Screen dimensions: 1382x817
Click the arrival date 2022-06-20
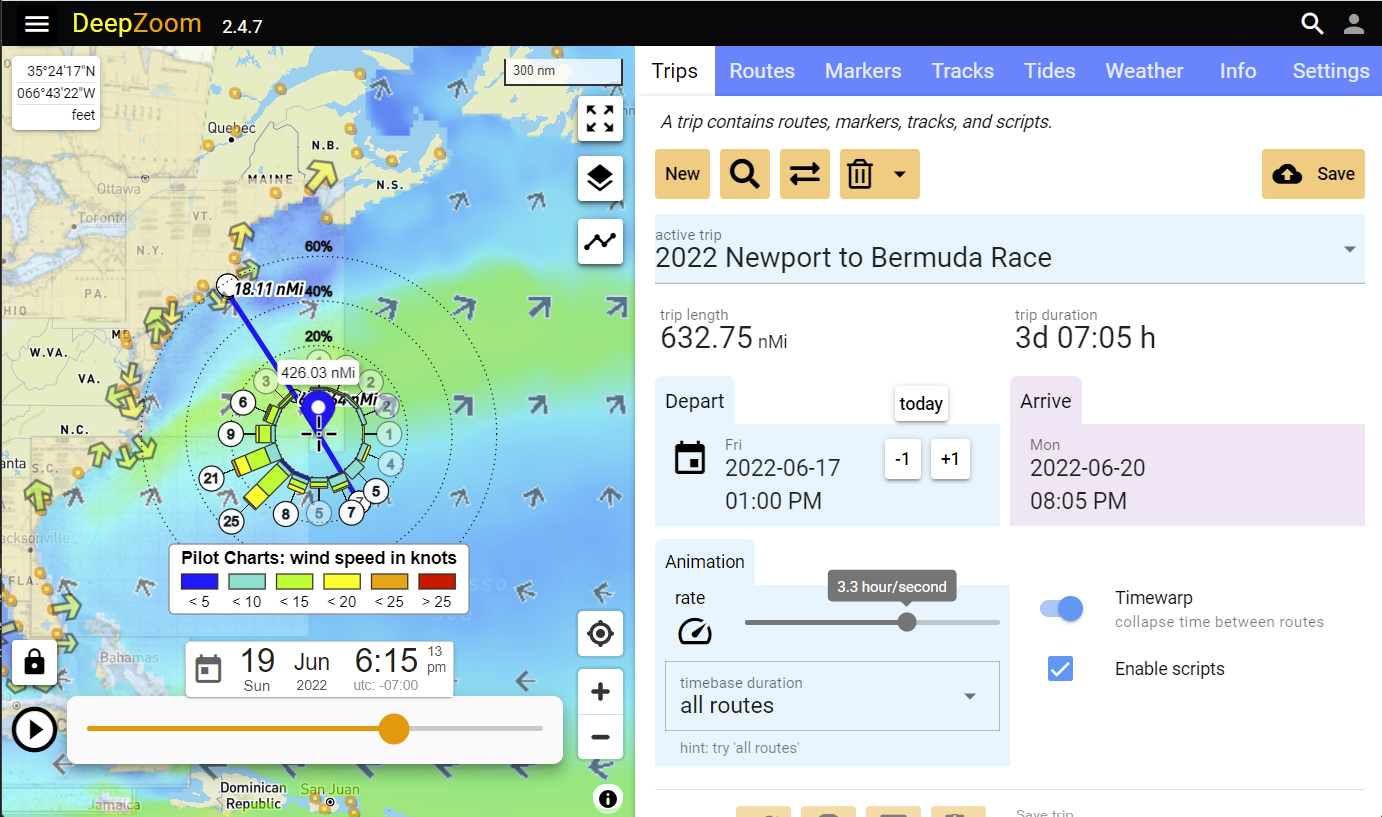(x=1088, y=468)
